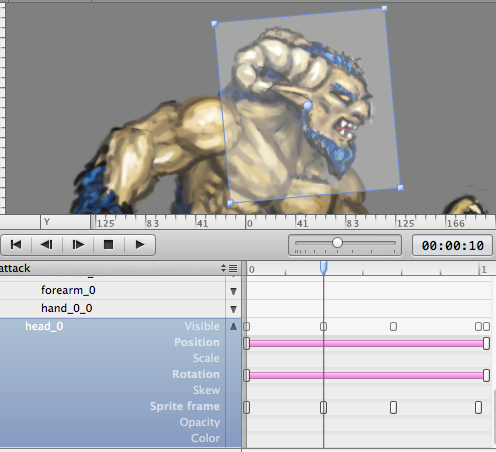Image resolution: width=496 pixels, height=452 pixels.
Task: Select the Scale property label
Action: pos(206,358)
